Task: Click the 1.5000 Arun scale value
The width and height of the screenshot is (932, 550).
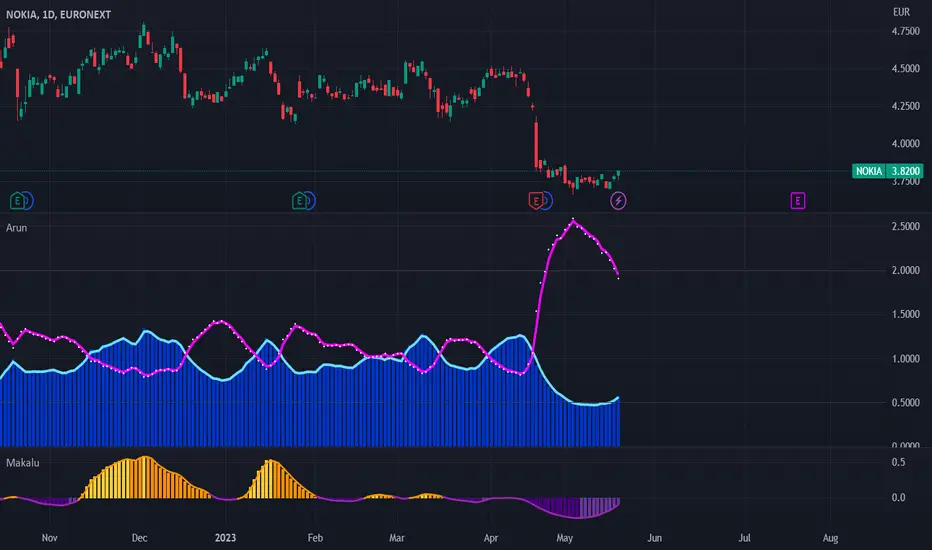Action: pyautogui.click(x=905, y=315)
